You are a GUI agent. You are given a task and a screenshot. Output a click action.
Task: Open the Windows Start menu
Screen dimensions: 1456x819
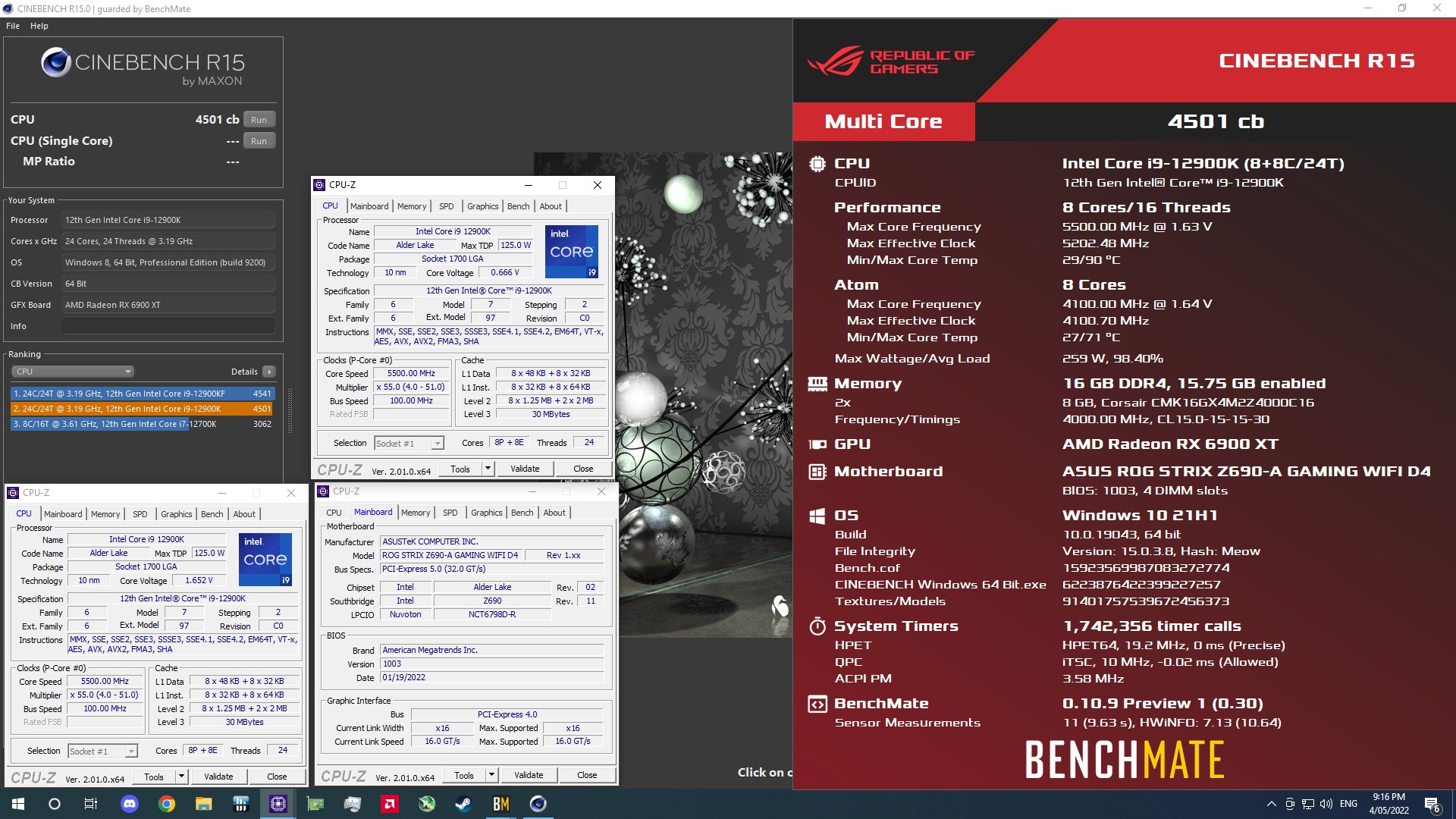click(x=18, y=804)
